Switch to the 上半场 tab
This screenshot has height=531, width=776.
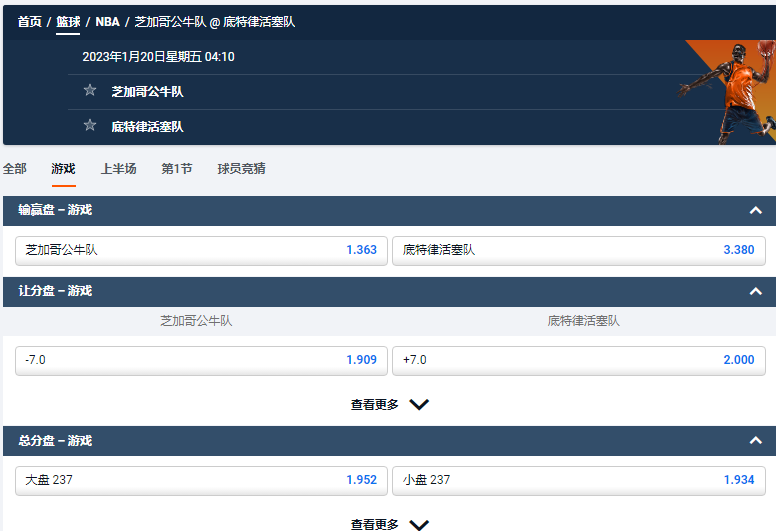pos(118,169)
